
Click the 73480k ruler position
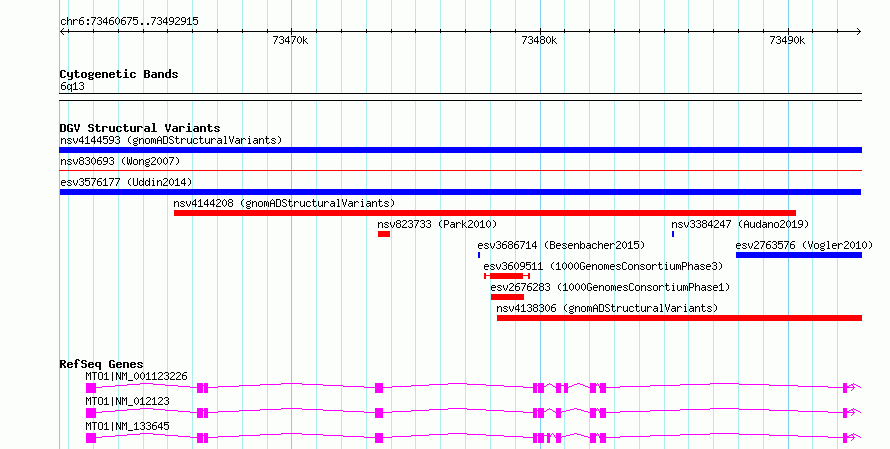click(x=539, y=40)
